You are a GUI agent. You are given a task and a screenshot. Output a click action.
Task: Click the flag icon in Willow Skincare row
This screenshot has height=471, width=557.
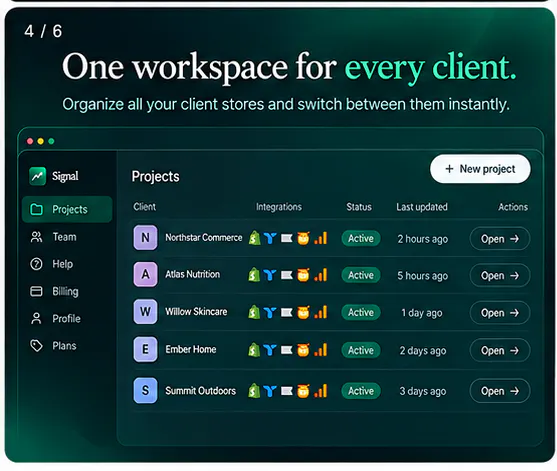pos(287,313)
